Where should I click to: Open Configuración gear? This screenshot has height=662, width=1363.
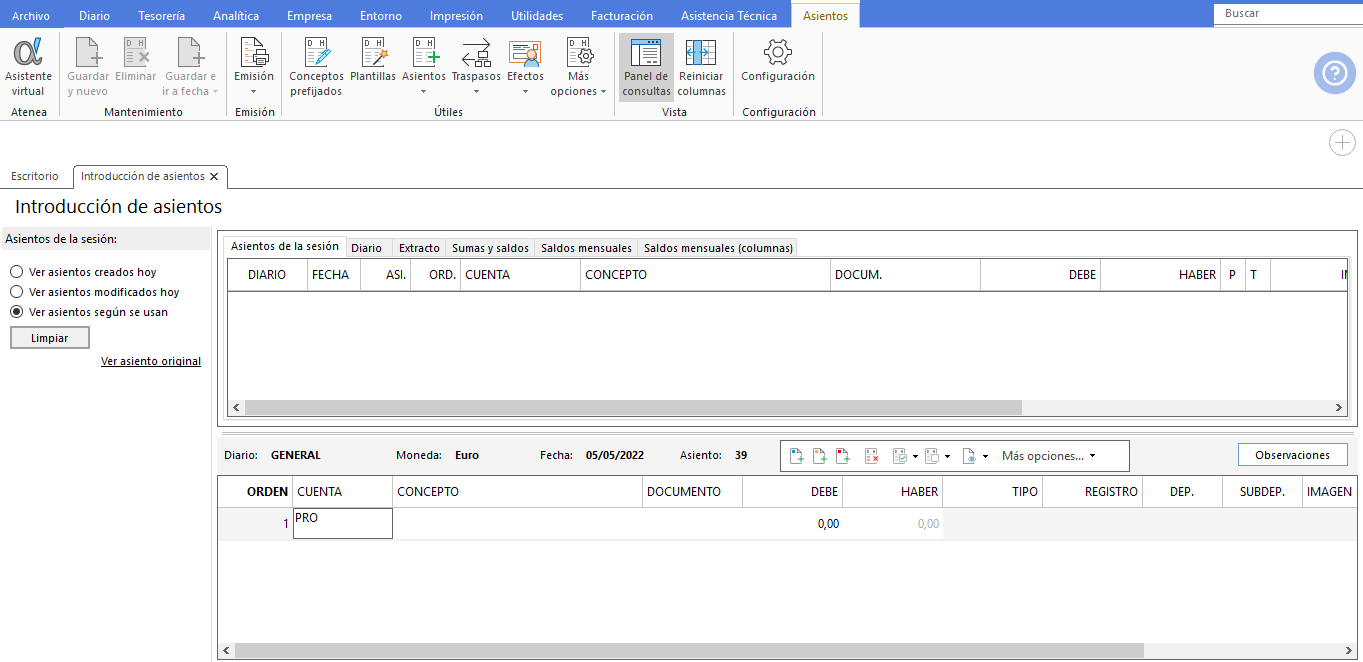pos(778,59)
